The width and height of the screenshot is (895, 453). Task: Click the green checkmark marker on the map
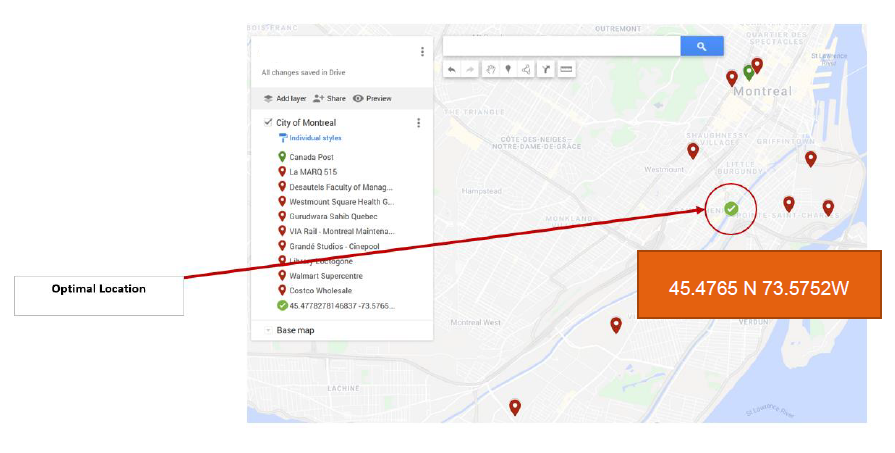pyautogui.click(x=731, y=209)
